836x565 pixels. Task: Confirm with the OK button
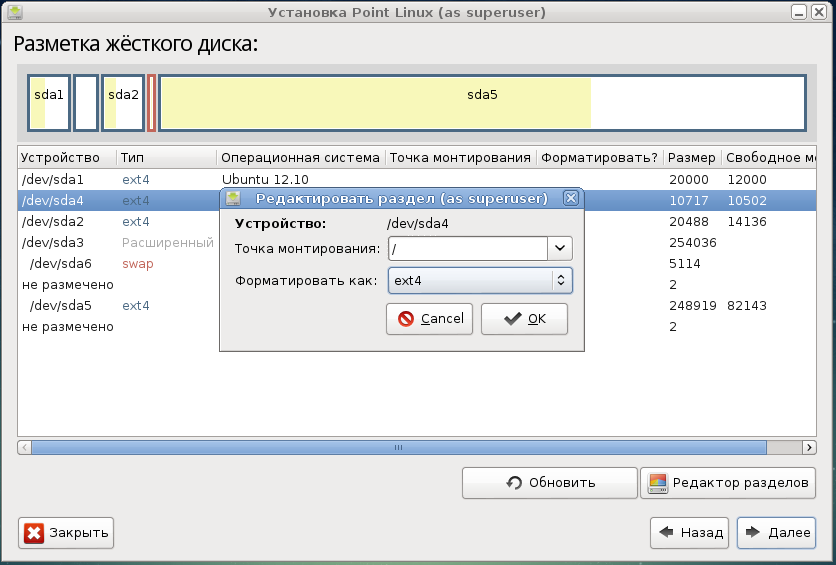point(525,319)
